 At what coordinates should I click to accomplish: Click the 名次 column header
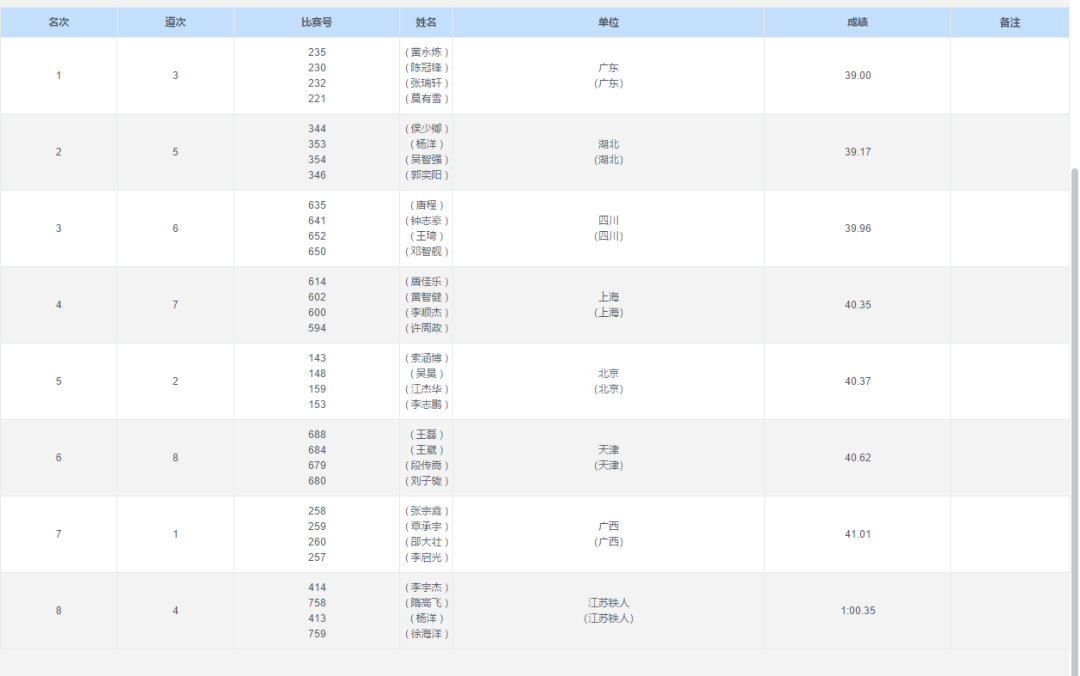(58, 22)
